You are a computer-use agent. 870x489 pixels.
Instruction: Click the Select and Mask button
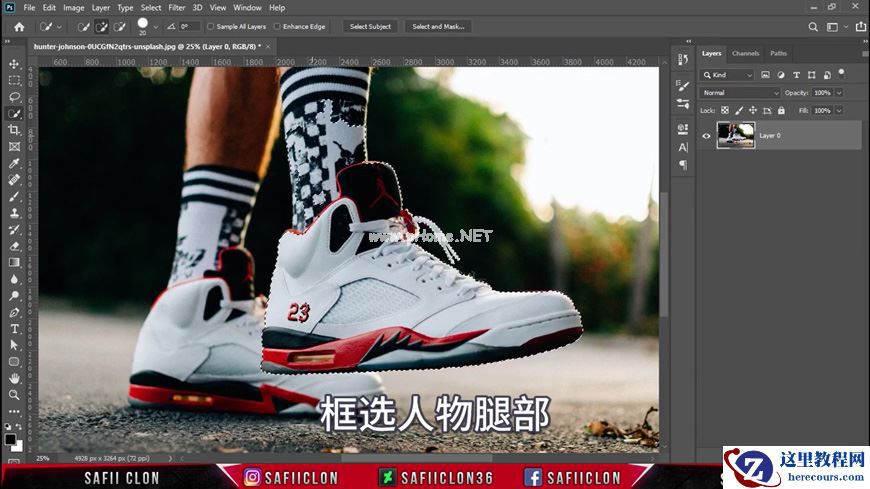(438, 26)
